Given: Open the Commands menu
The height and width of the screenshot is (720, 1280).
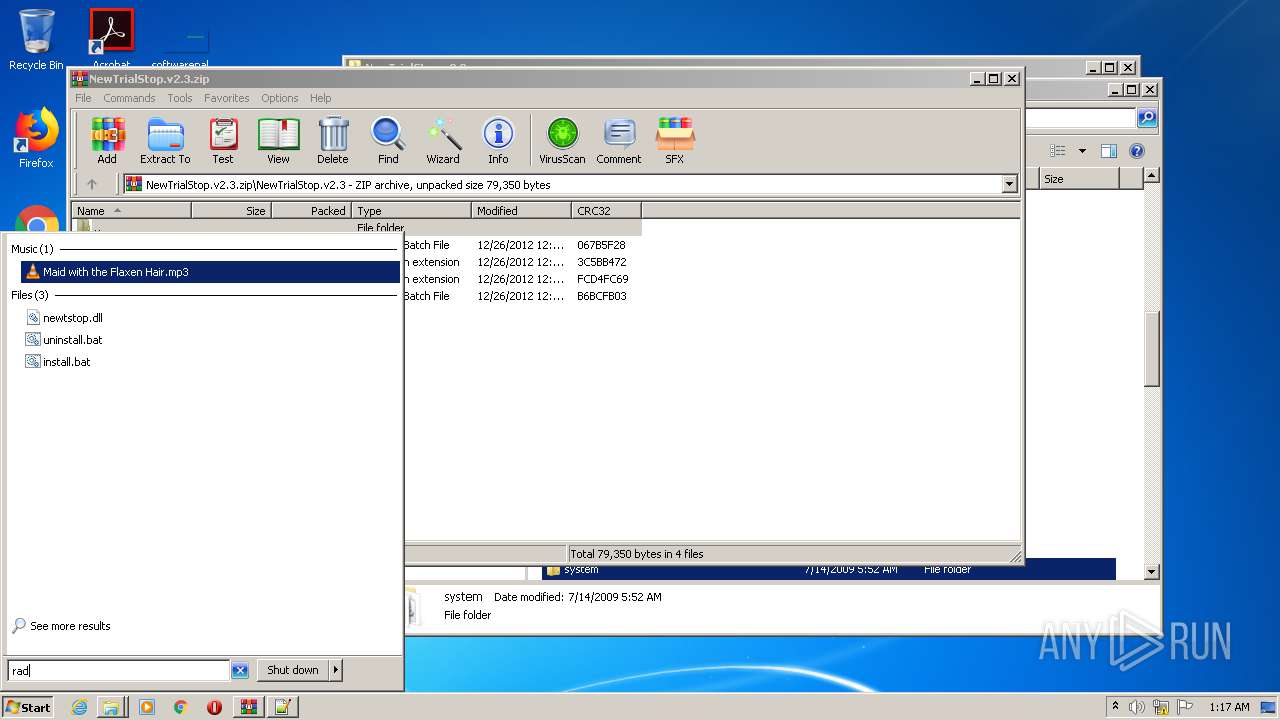Looking at the screenshot, I should click(x=129, y=98).
